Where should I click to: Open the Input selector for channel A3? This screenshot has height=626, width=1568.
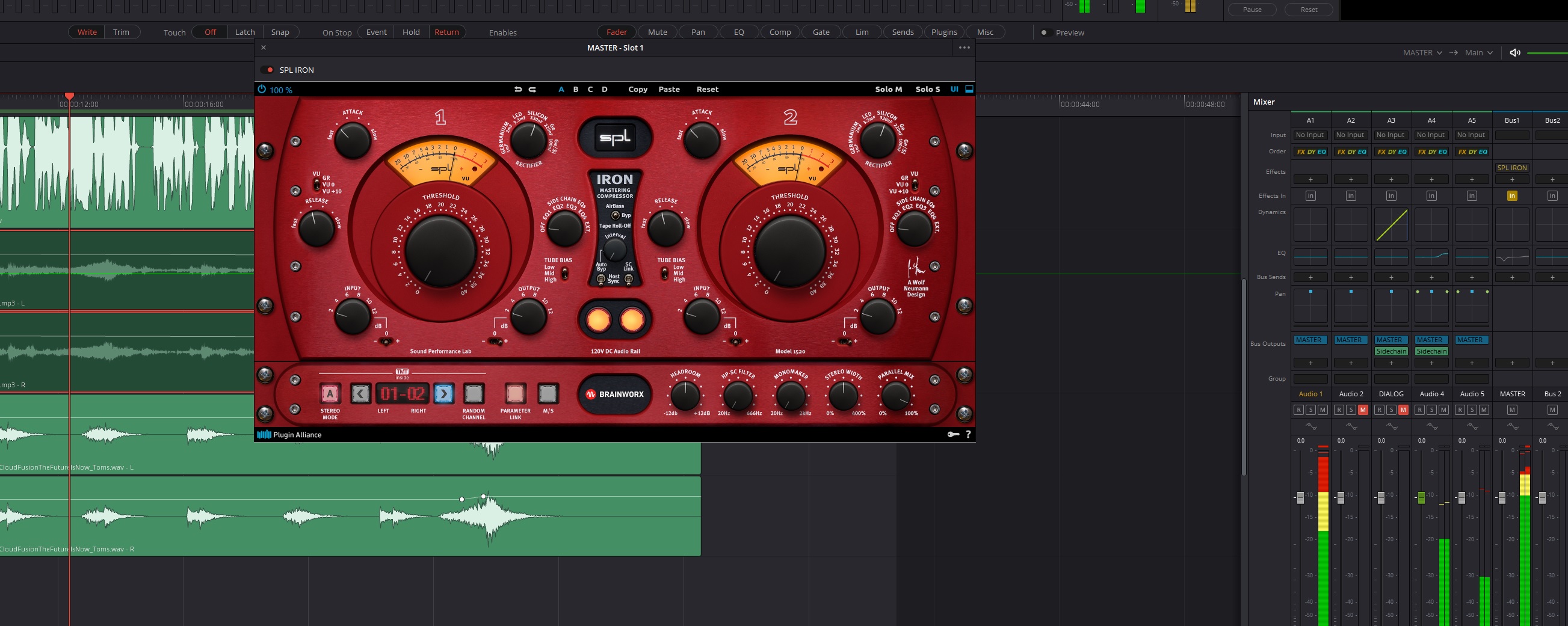coord(1391,135)
